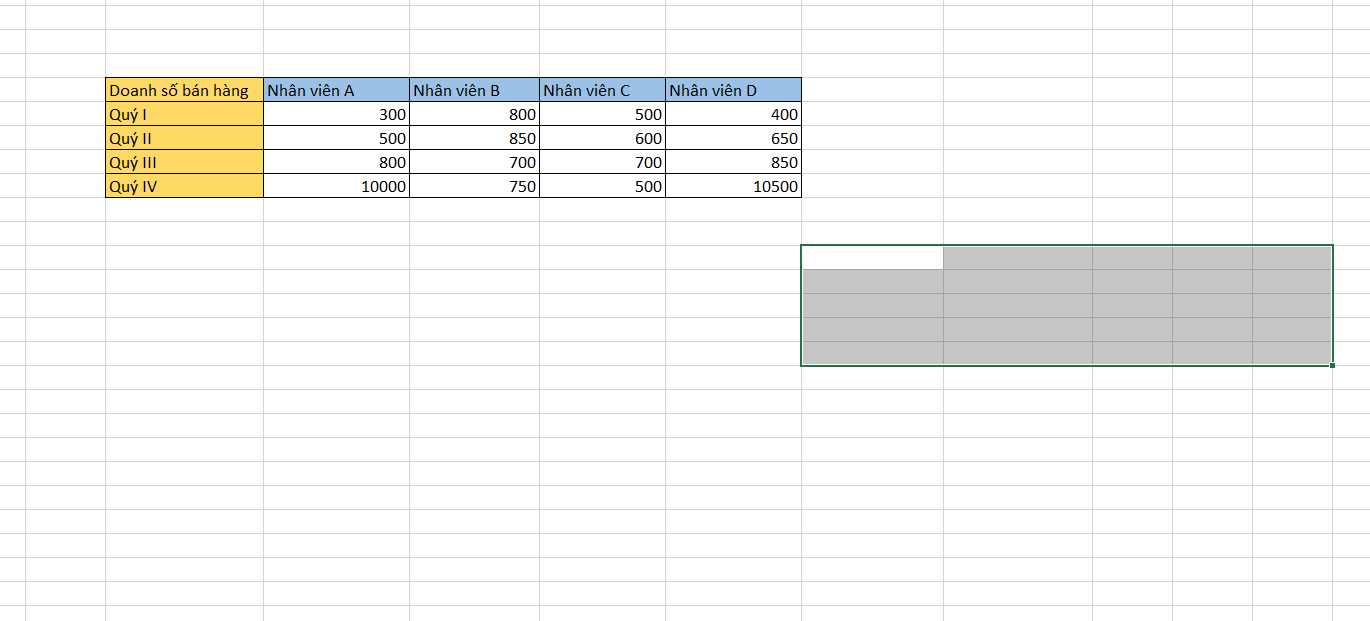Select Nhân viên B Quý II value 850

pos(474,138)
